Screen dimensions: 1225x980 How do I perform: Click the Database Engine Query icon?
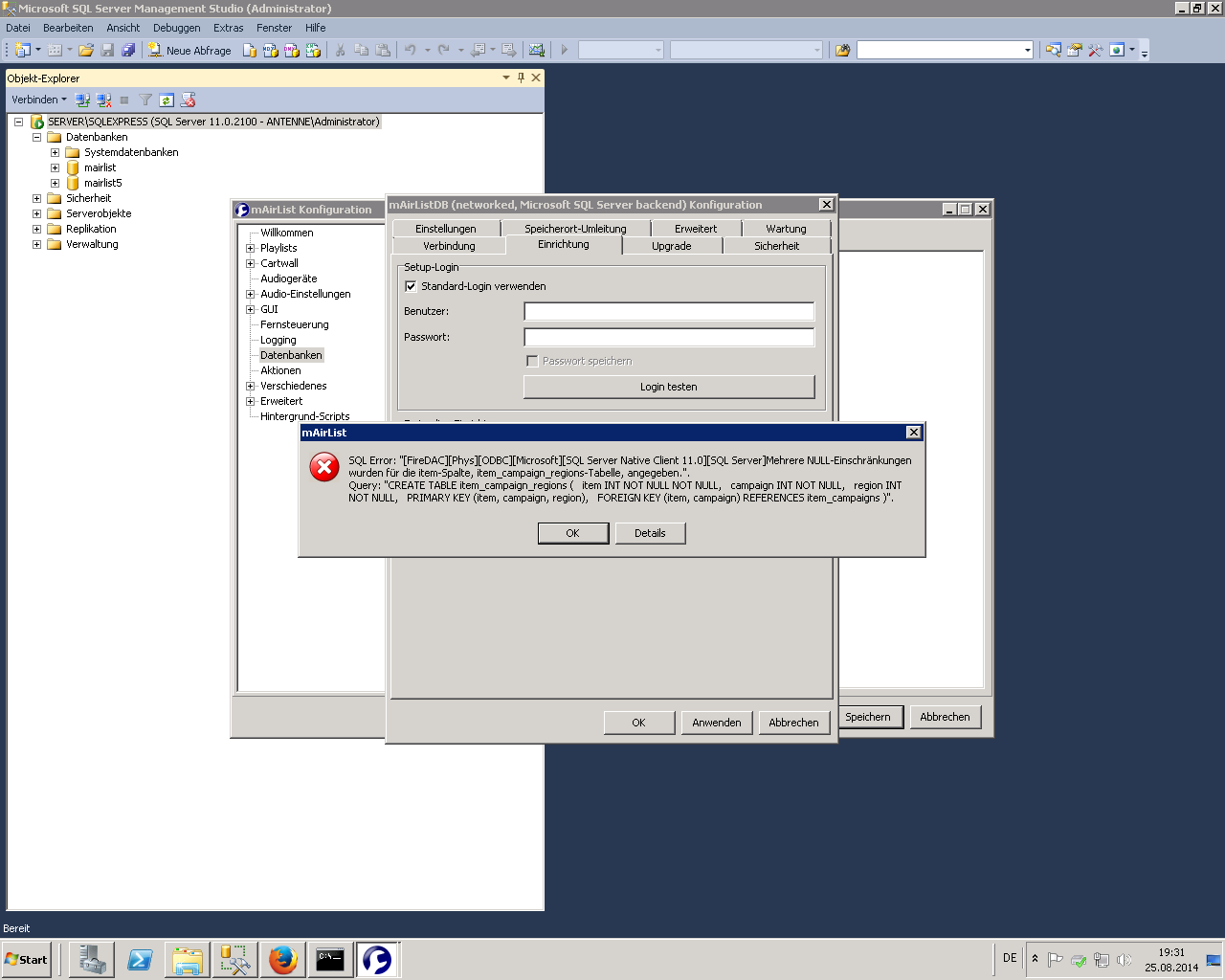click(x=250, y=50)
